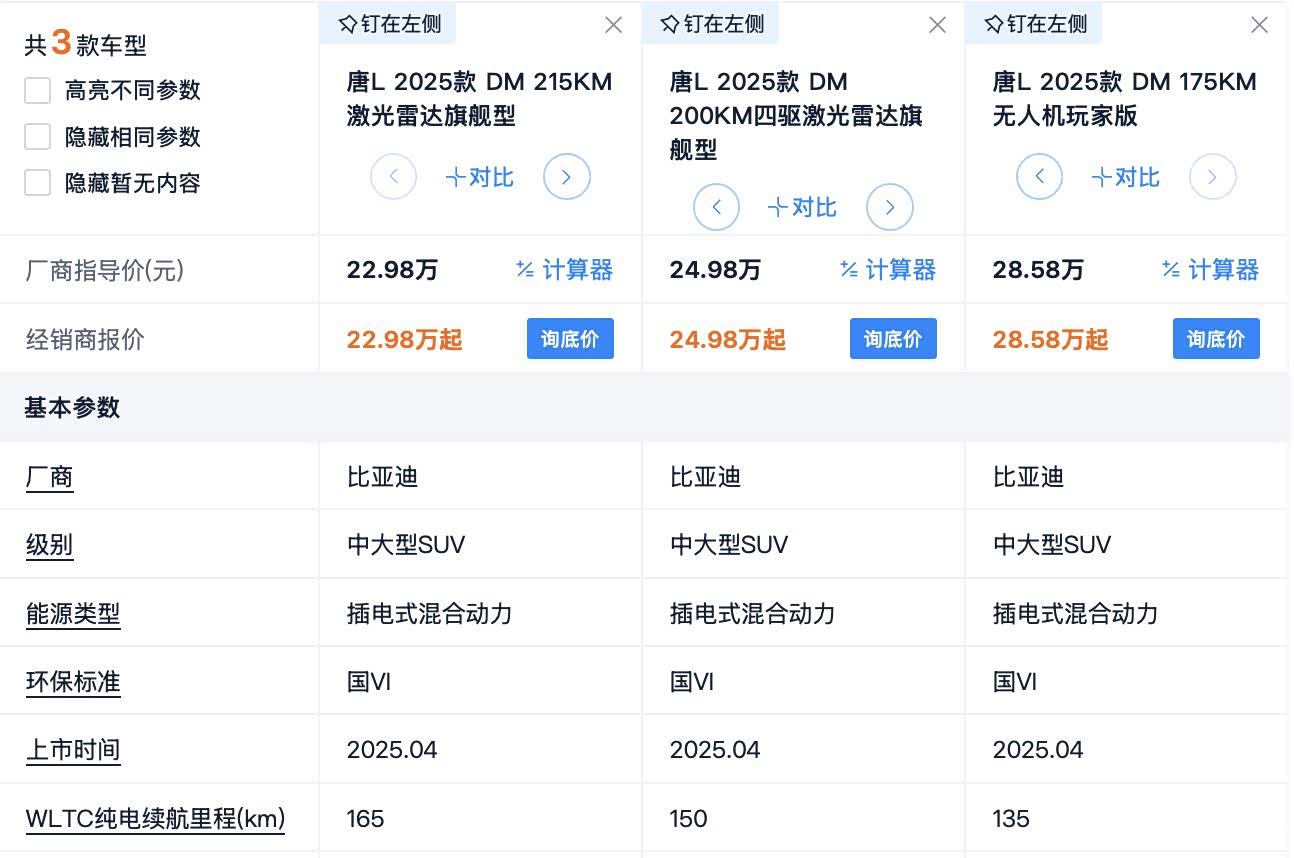Image resolution: width=1294 pixels, height=858 pixels.
Task: Open the 能源类型 parameter explanation
Action: tap(73, 613)
